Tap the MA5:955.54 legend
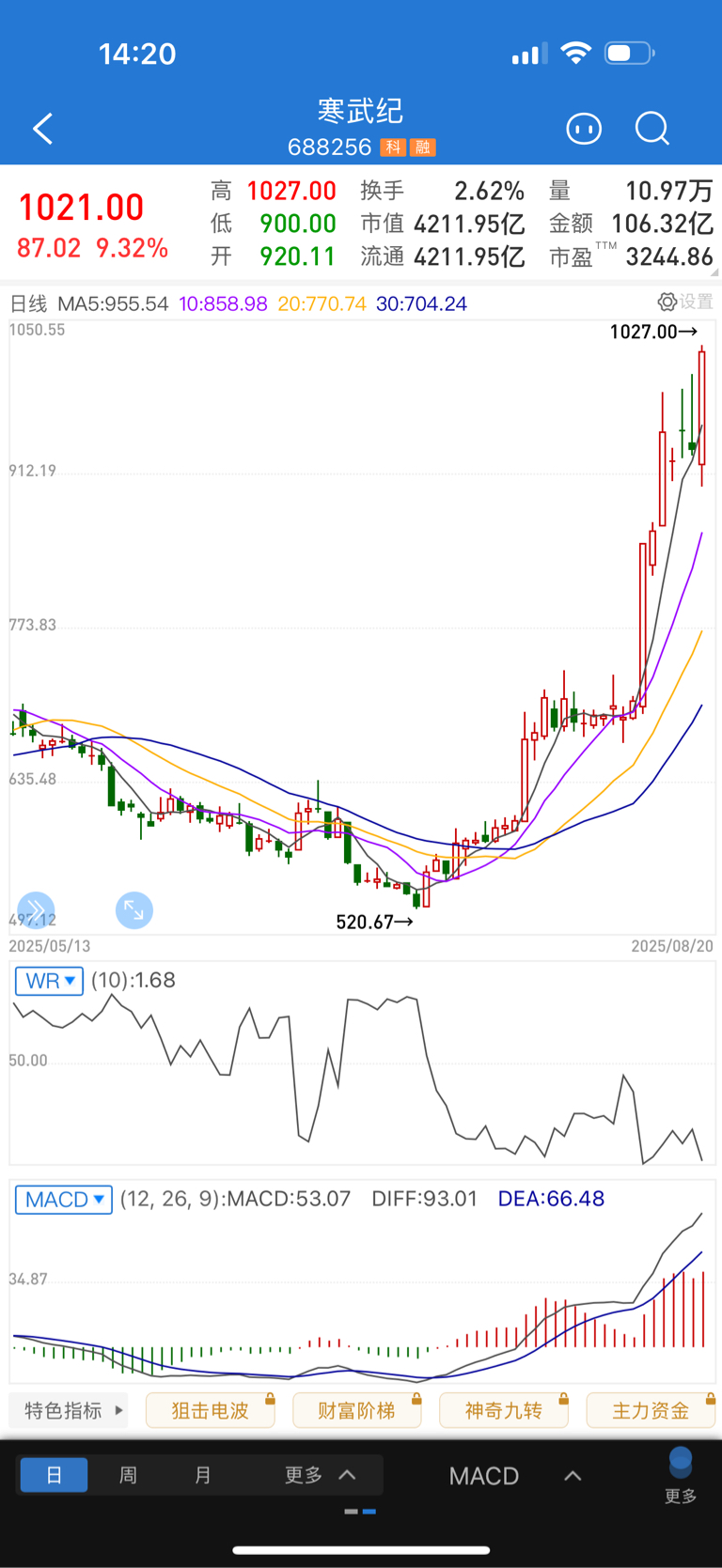 (113, 303)
